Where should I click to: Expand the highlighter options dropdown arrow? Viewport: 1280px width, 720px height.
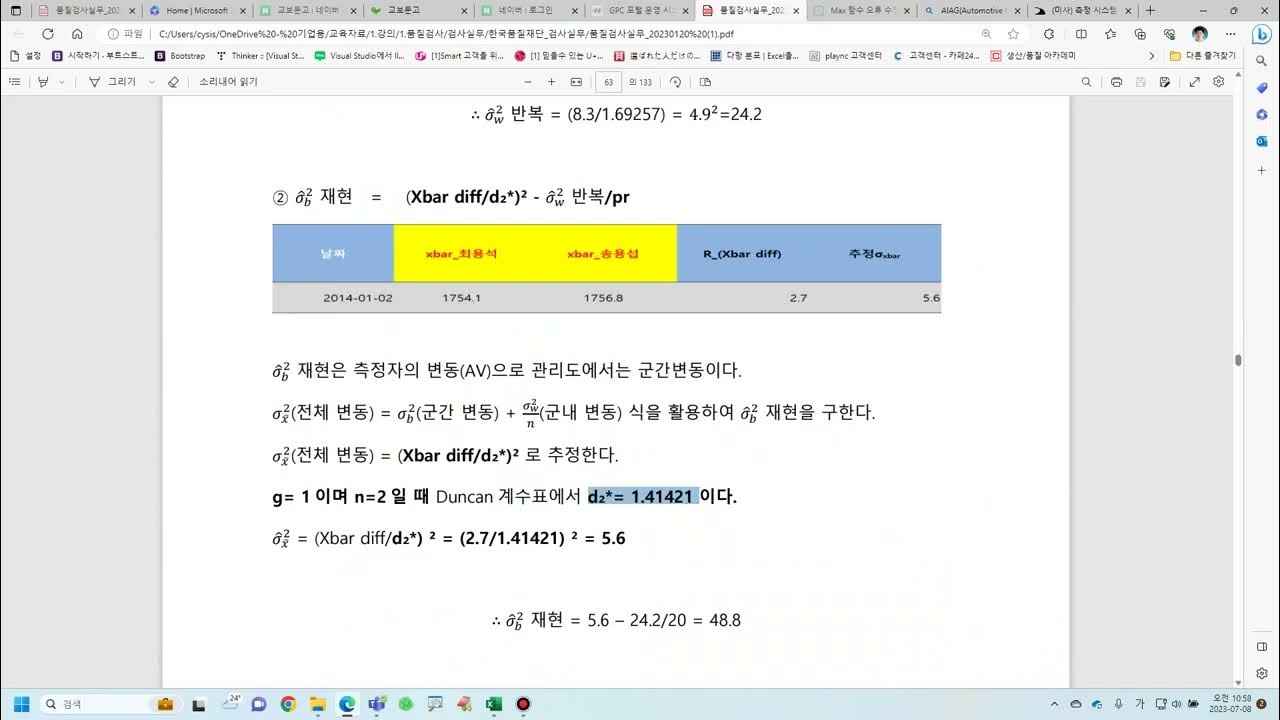click(62, 82)
